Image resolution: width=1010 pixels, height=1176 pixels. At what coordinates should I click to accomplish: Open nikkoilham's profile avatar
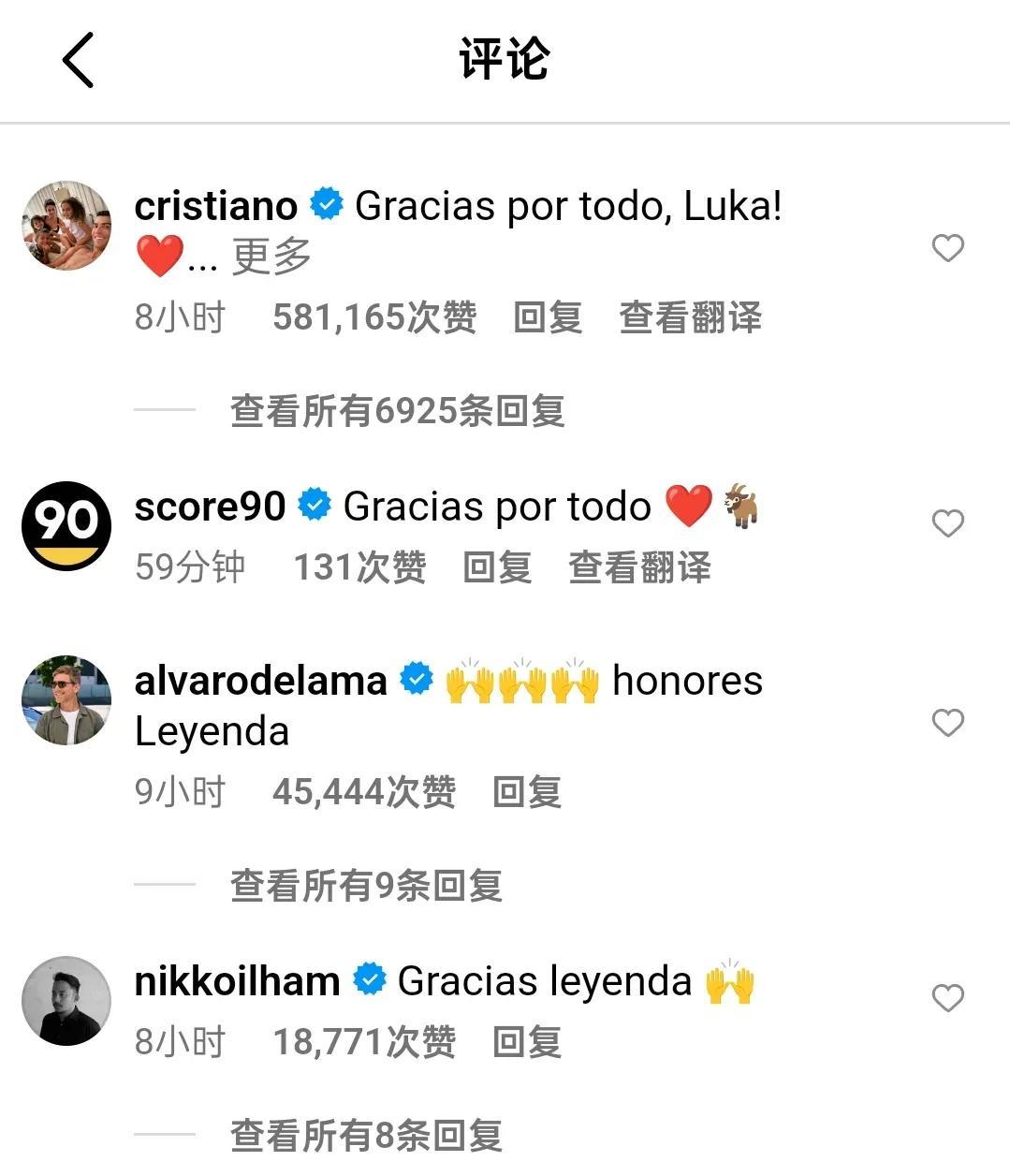click(66, 1001)
